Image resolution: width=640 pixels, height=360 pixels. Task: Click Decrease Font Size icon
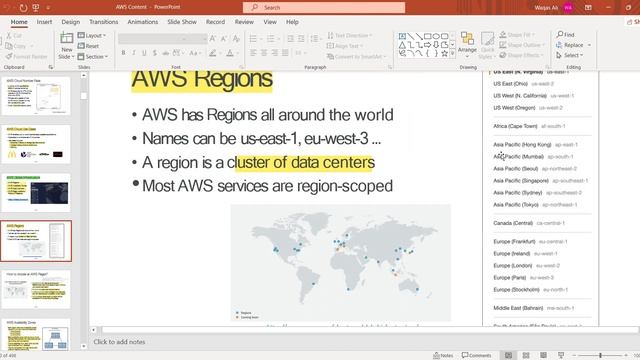224,39
